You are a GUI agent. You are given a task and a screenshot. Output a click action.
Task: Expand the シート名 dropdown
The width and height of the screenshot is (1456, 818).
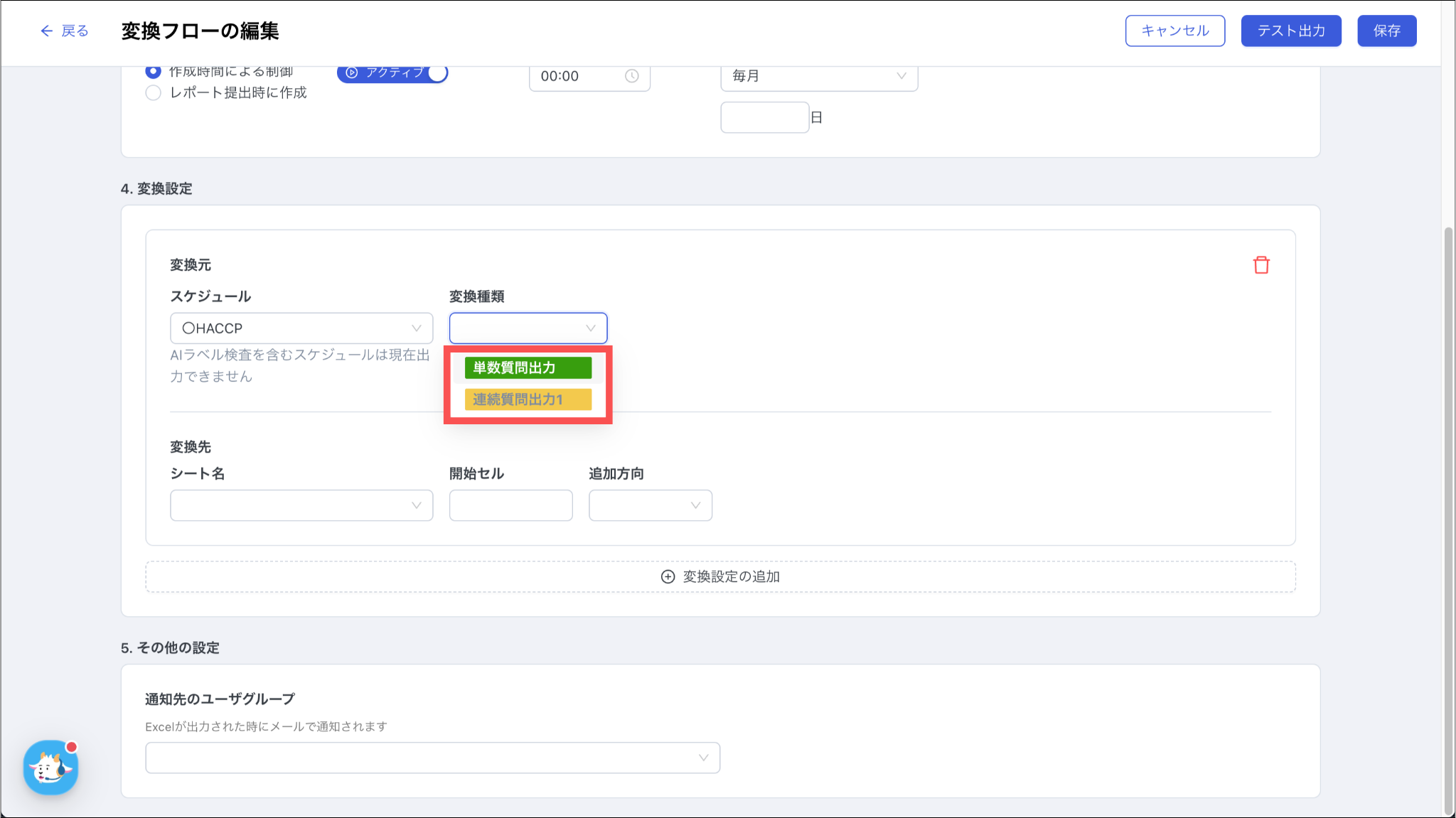301,505
